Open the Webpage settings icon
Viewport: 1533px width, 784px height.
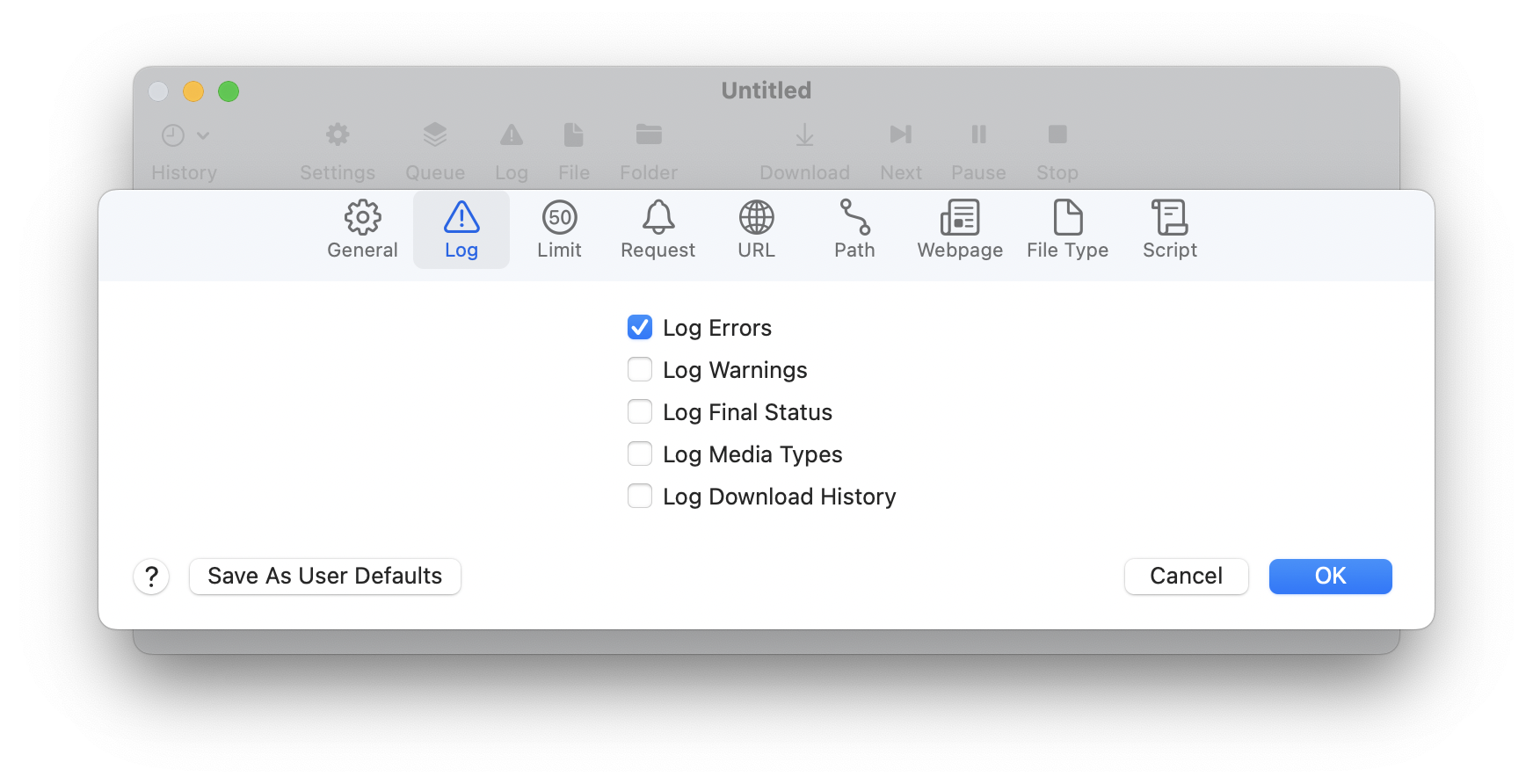960,218
